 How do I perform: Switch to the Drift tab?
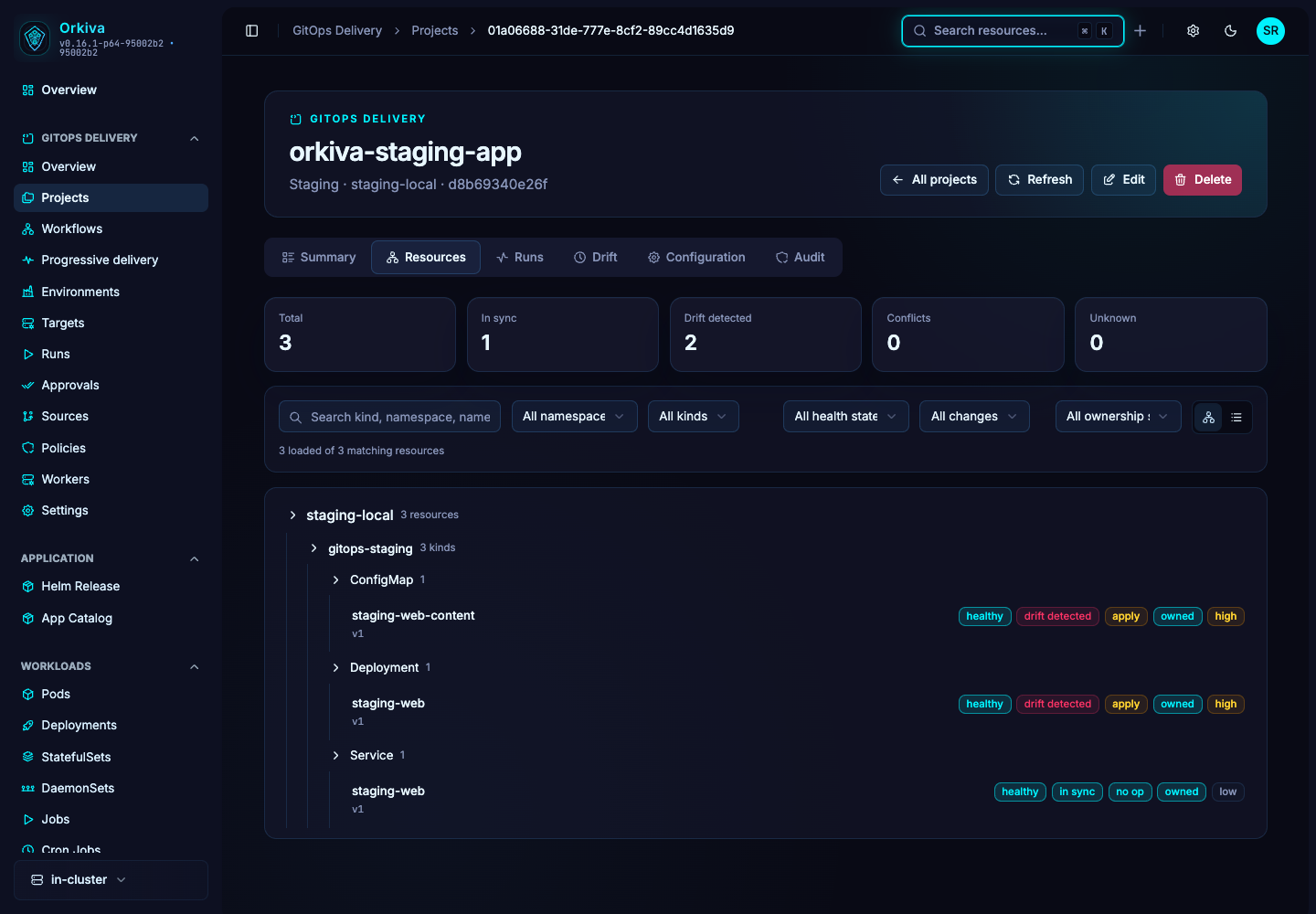click(x=596, y=258)
